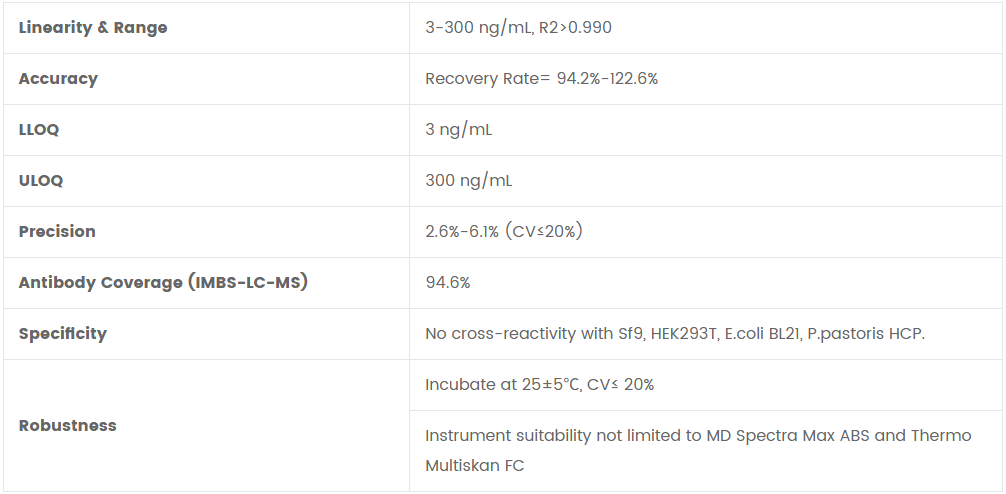Click the 'Robustness' row label
Screen dimensions: 1006x494
click(x=67, y=426)
